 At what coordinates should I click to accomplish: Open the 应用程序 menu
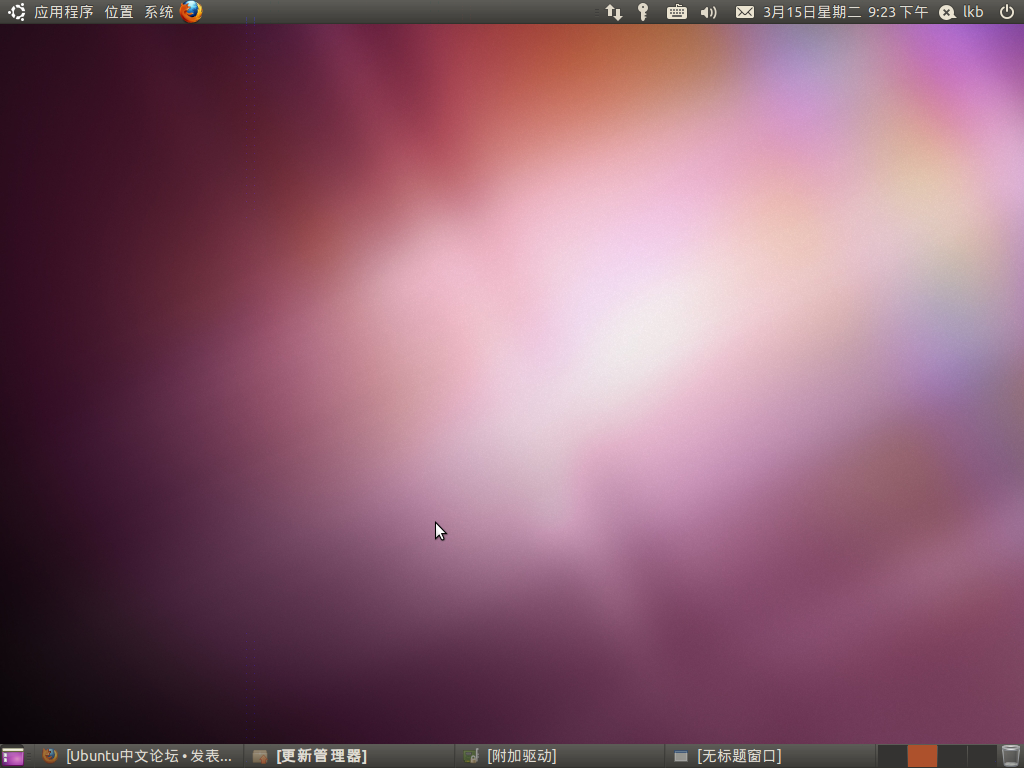63,12
